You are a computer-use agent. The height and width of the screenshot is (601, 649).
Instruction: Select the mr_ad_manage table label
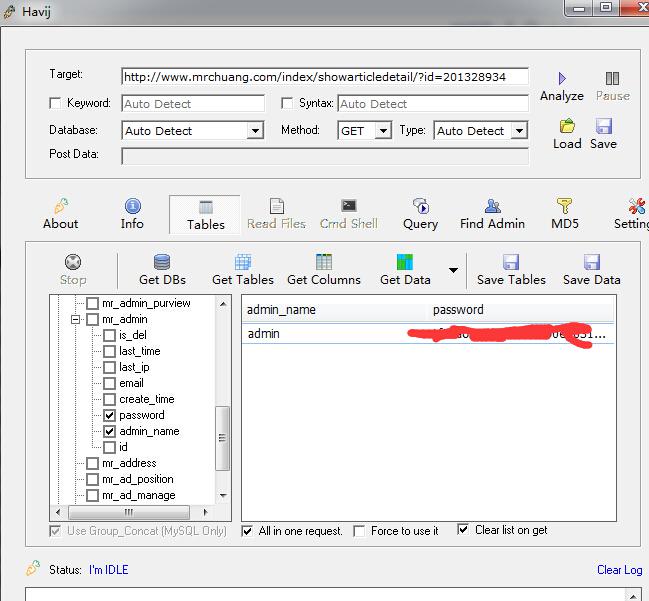click(x=138, y=495)
